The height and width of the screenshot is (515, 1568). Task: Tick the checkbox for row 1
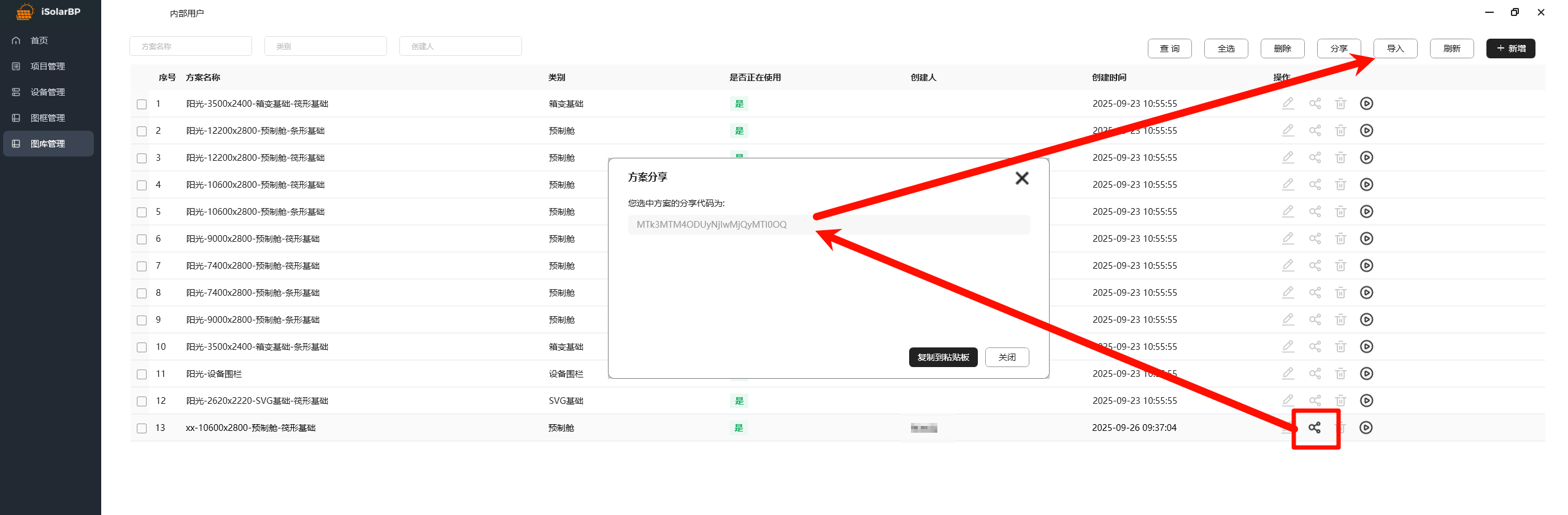142,104
